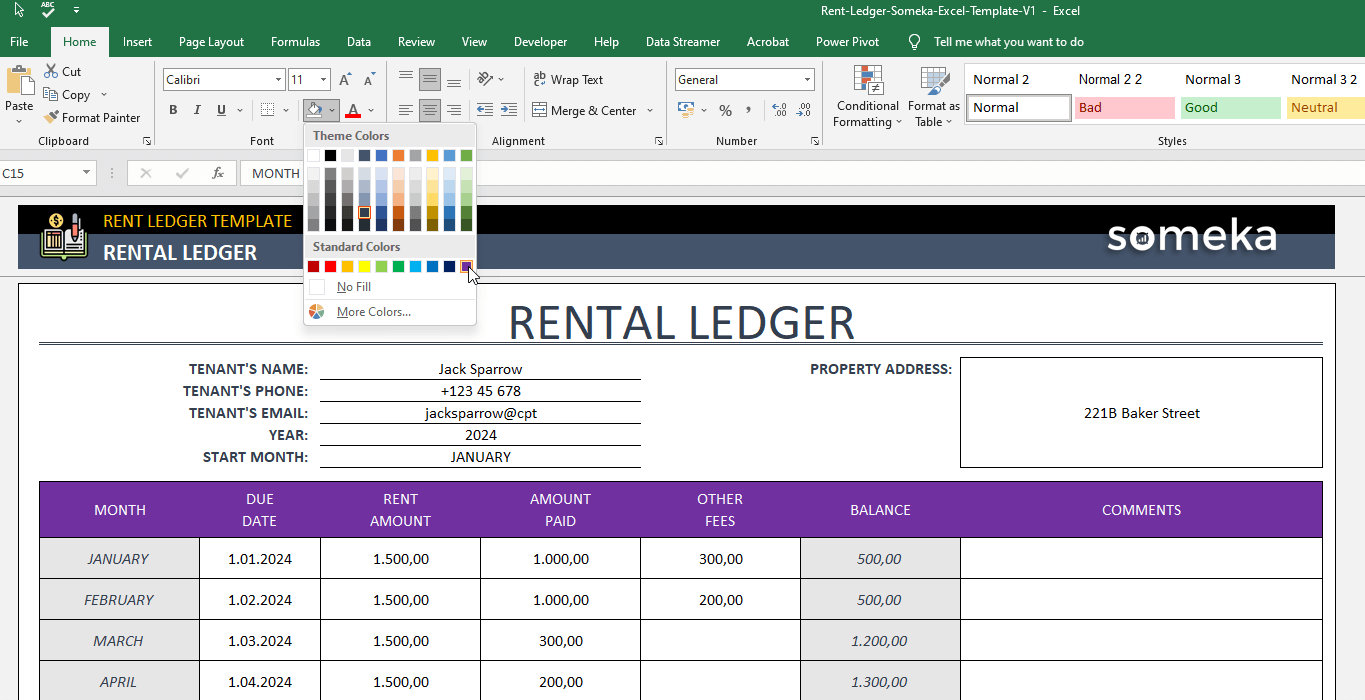Switch to the Data Streamer tab
The image size is (1365, 700).
tap(683, 42)
